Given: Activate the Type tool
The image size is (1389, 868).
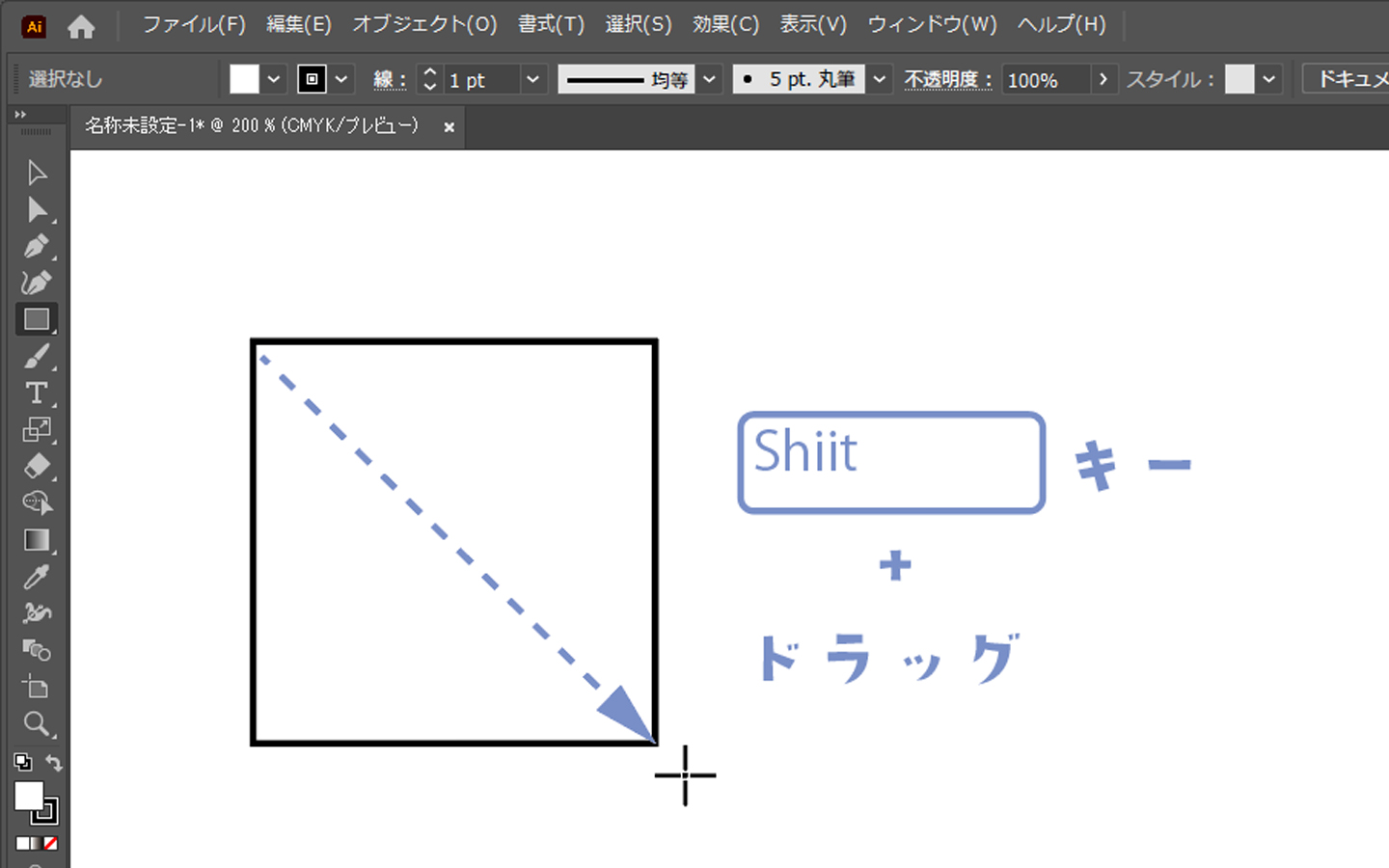Looking at the screenshot, I should pos(37,393).
